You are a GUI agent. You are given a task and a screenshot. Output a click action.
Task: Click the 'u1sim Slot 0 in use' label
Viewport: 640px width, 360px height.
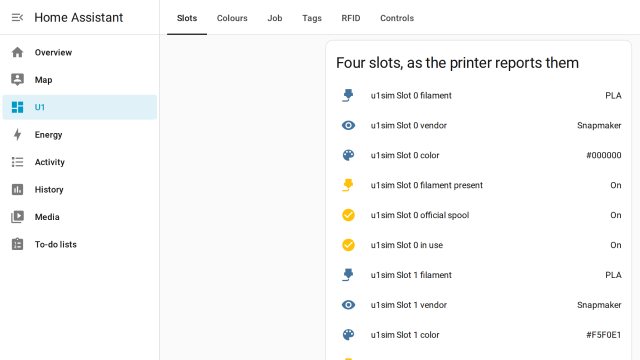[407, 245]
